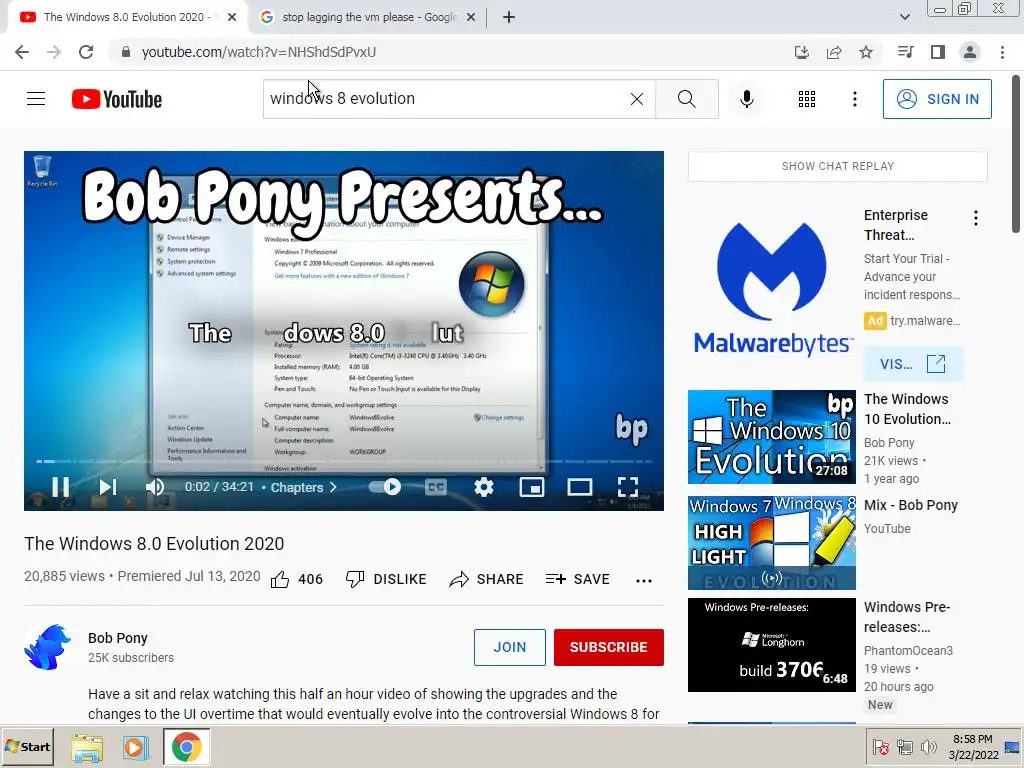Screen dimensions: 1024x768
Task: Click the install app icon in address bar
Action: (x=801, y=52)
